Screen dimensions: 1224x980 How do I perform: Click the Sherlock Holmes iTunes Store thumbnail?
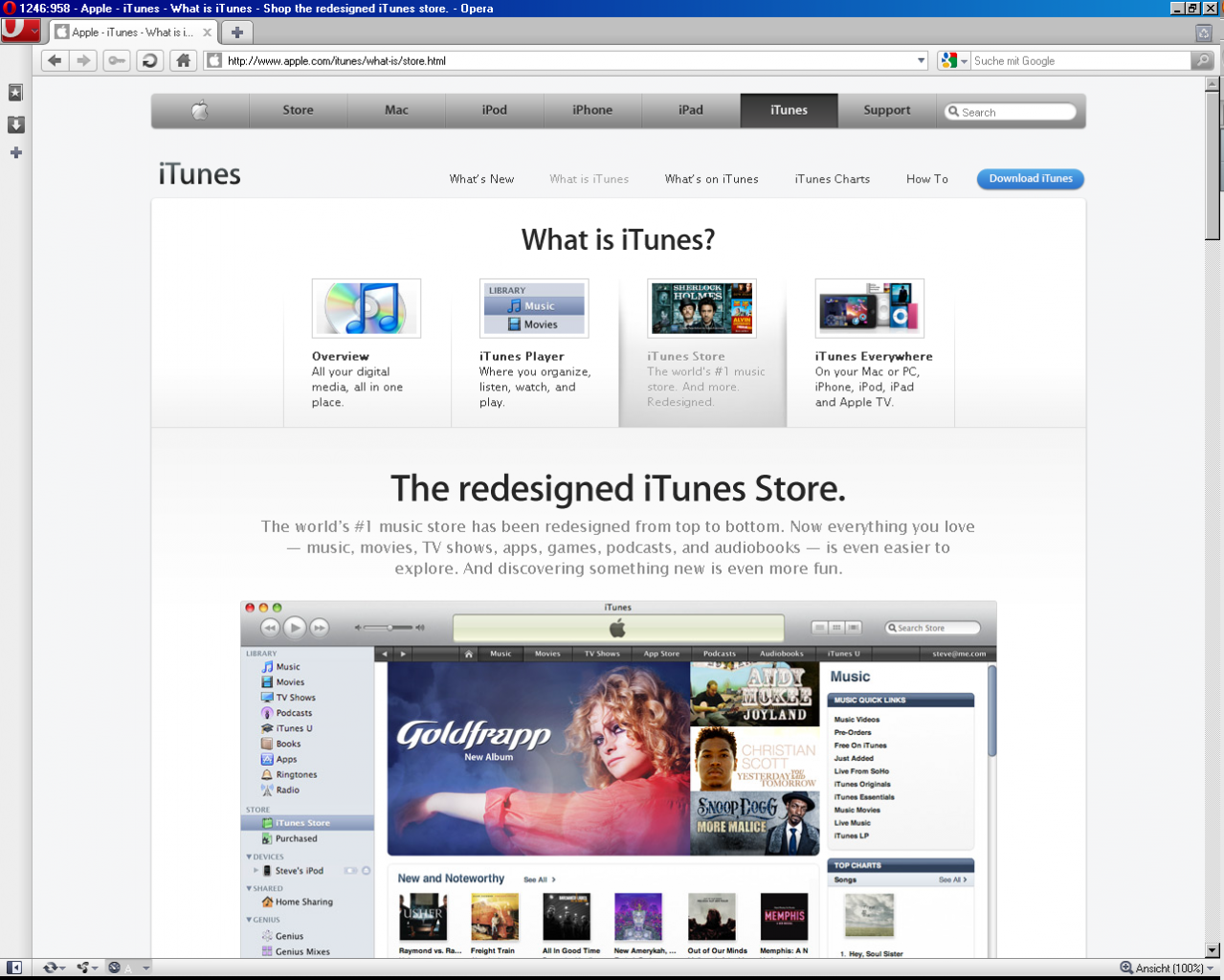point(701,308)
